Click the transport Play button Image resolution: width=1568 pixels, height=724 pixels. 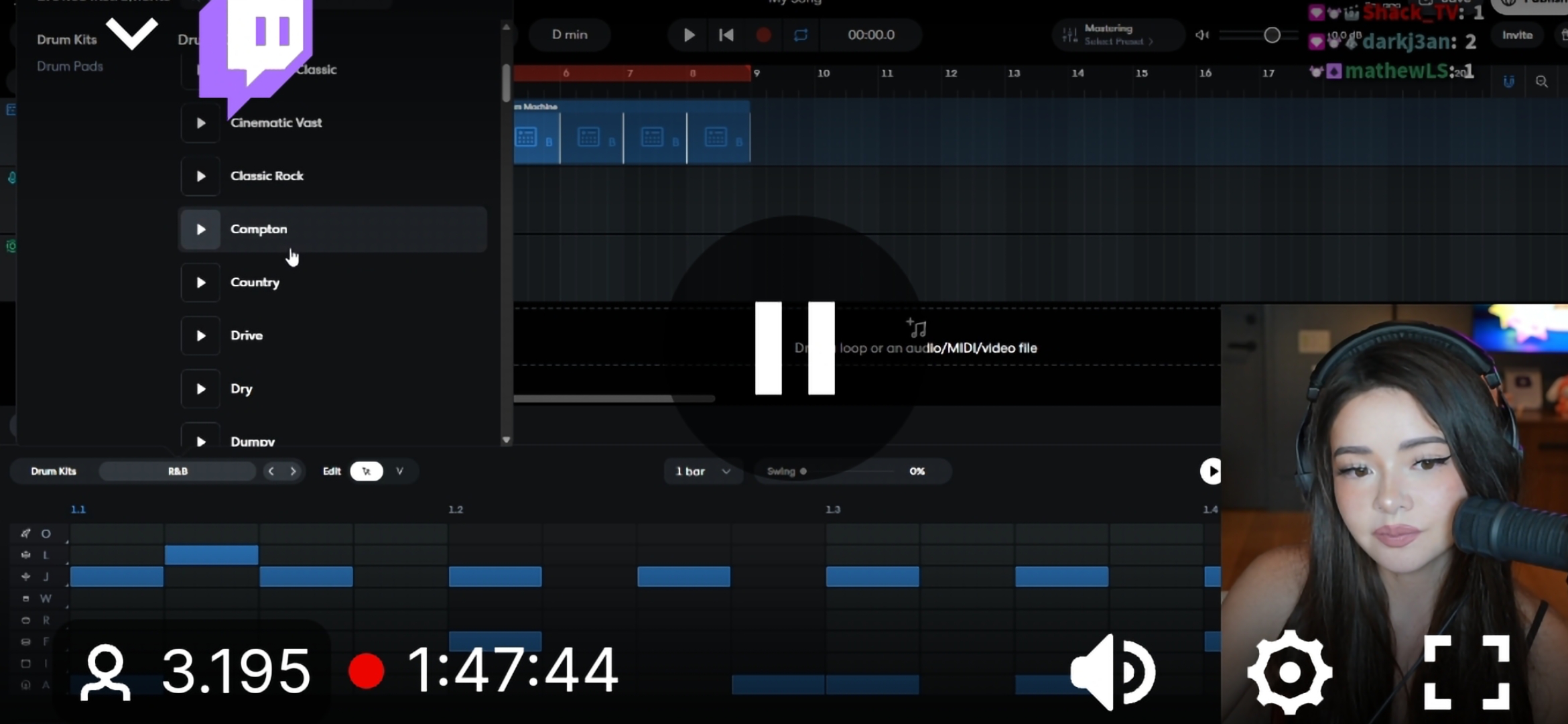tap(689, 35)
